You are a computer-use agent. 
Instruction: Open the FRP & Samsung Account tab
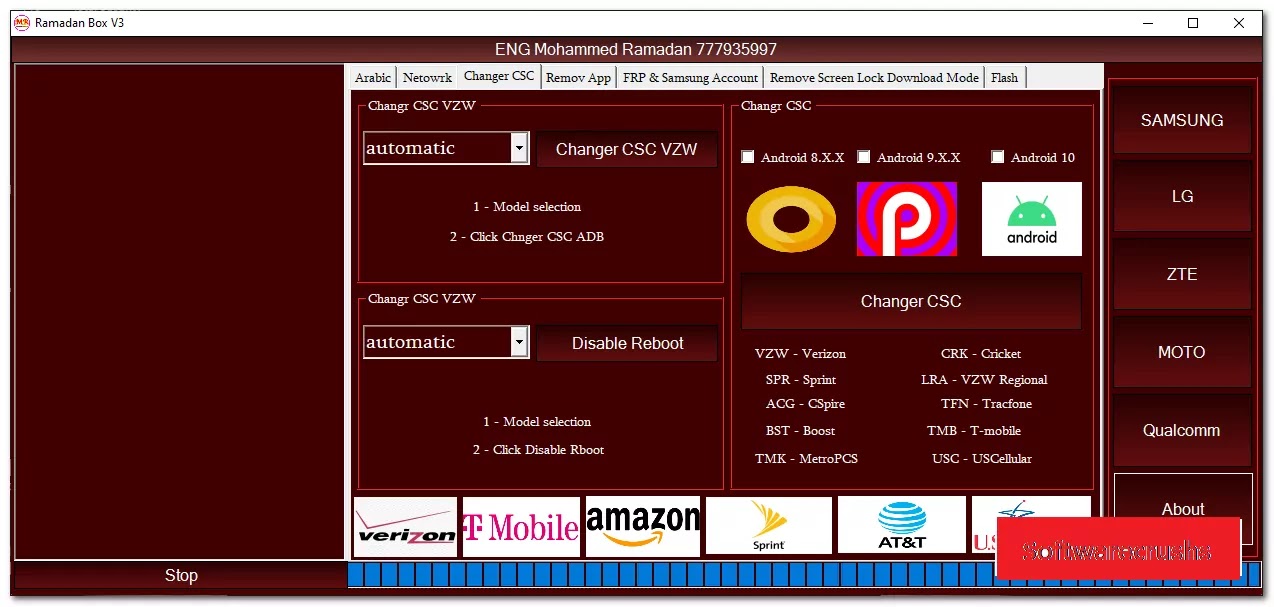point(690,77)
